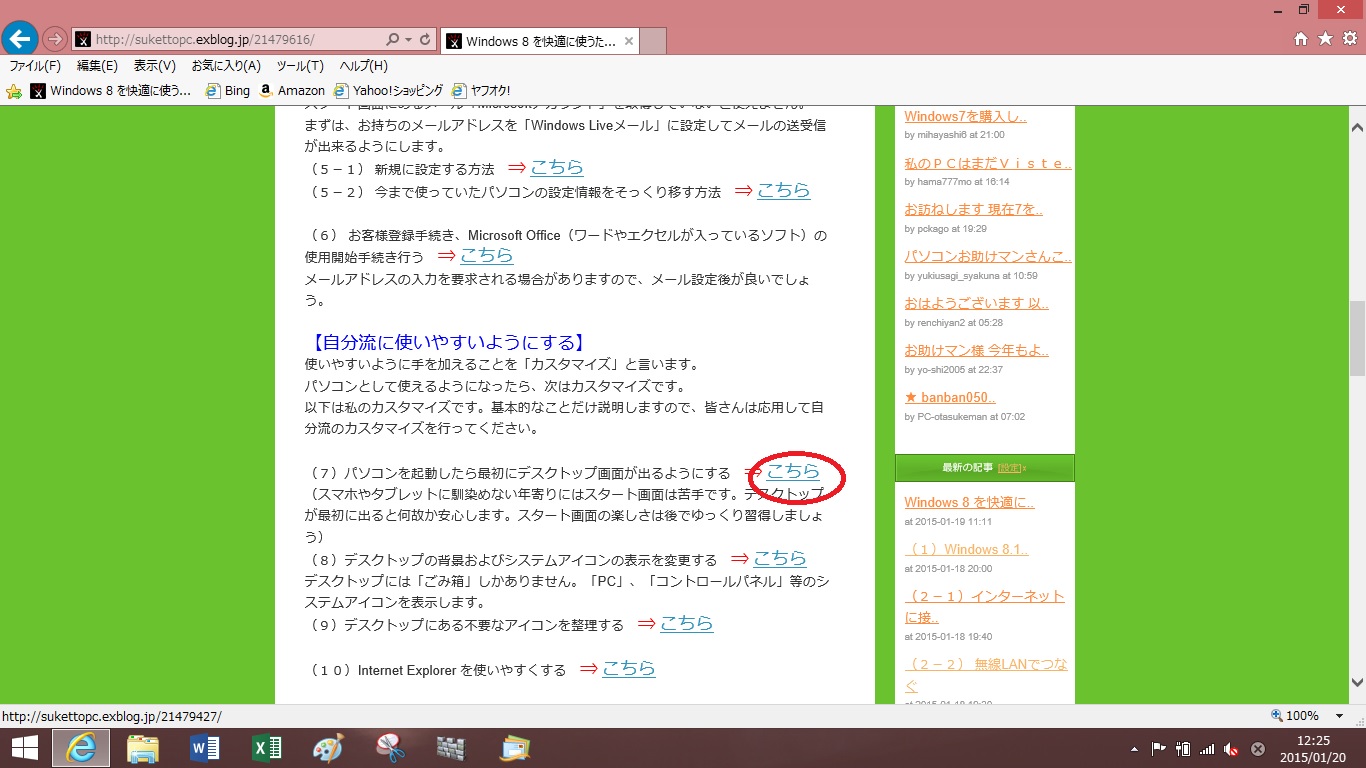1366x768 pixels.
Task: Open the 表示(V) menu
Action: click(x=155, y=66)
